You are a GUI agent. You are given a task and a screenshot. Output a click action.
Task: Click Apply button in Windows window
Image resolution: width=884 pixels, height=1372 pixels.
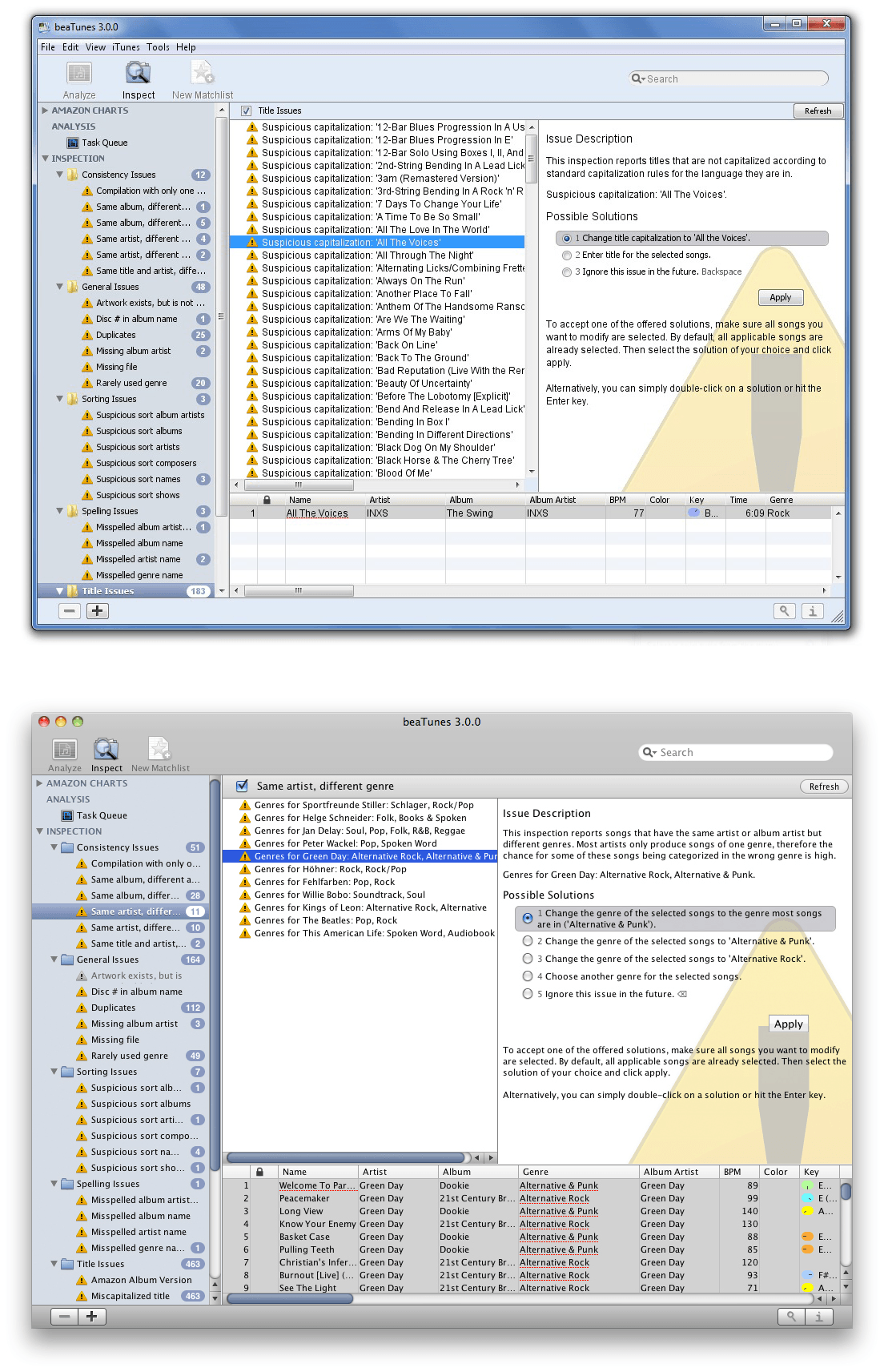click(780, 297)
